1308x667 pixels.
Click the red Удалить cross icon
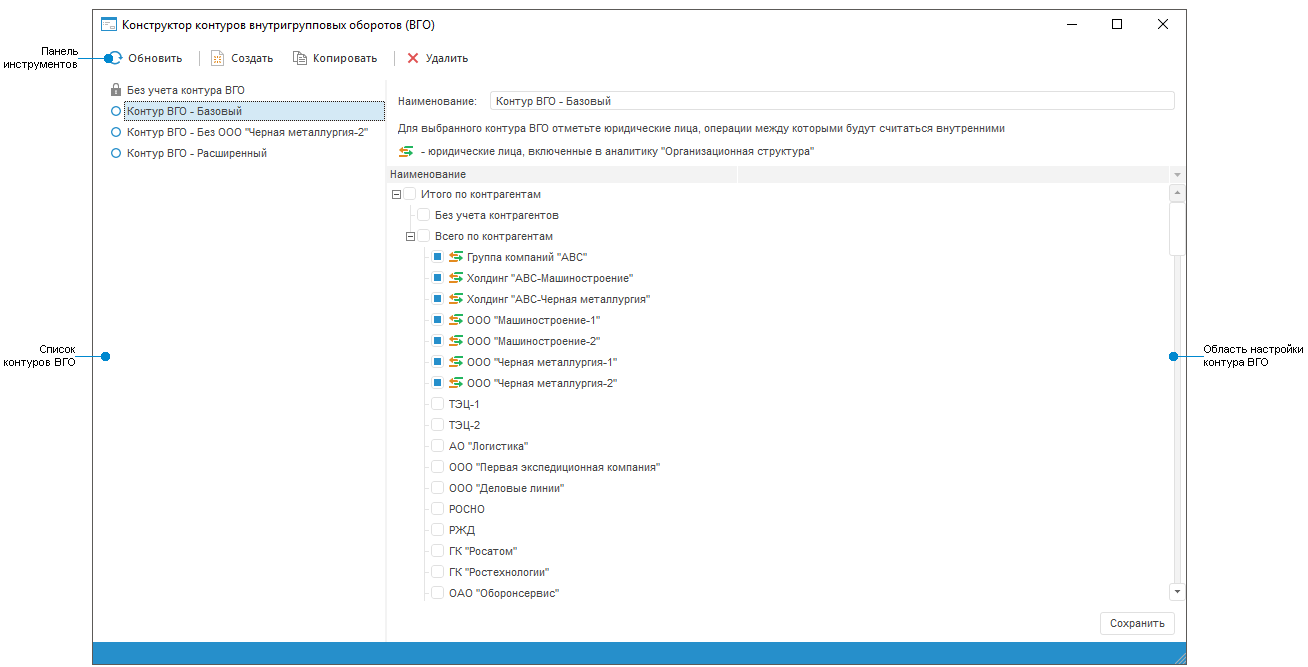pyautogui.click(x=413, y=58)
